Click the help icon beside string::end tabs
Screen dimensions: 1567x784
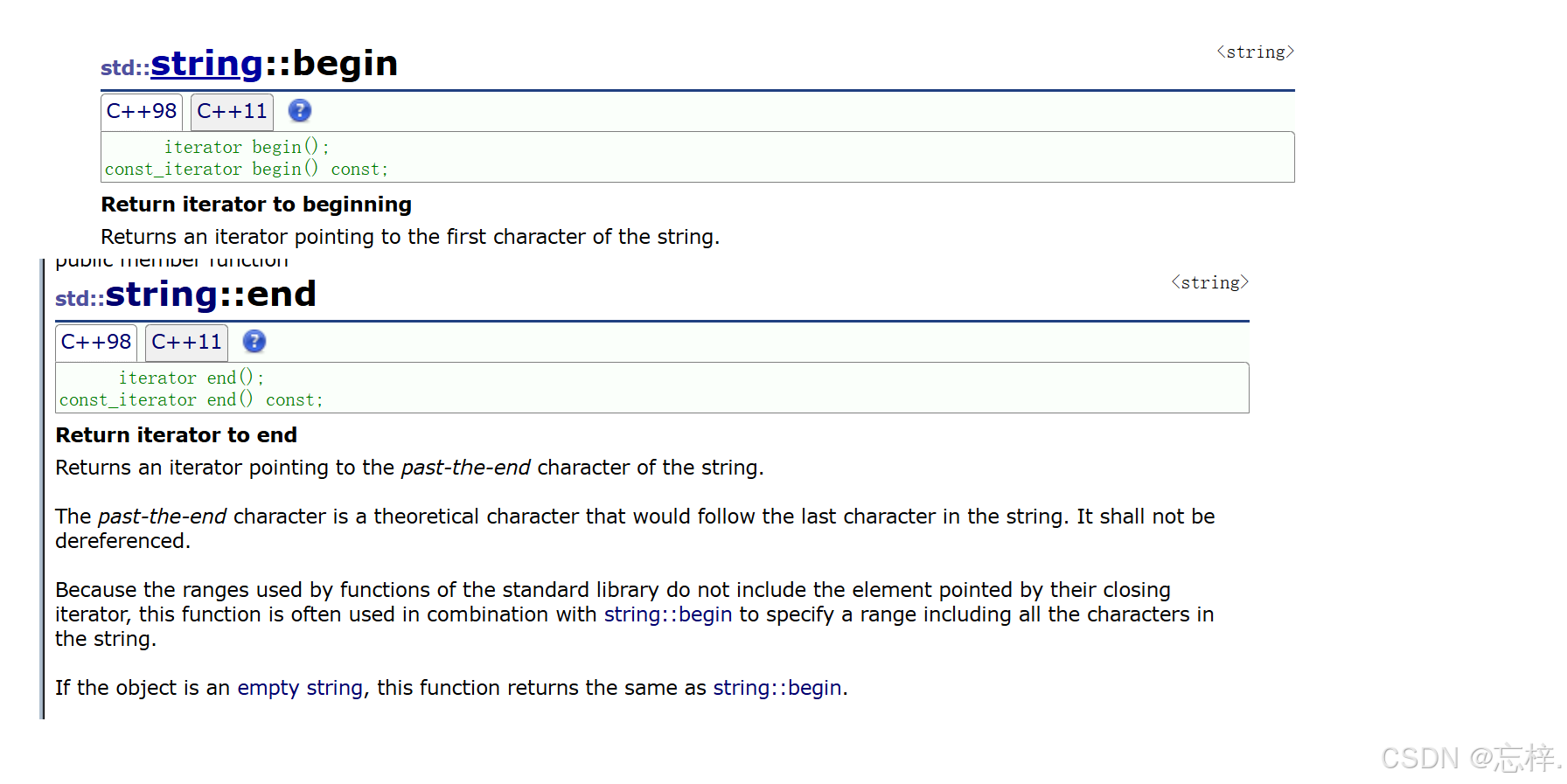[254, 342]
